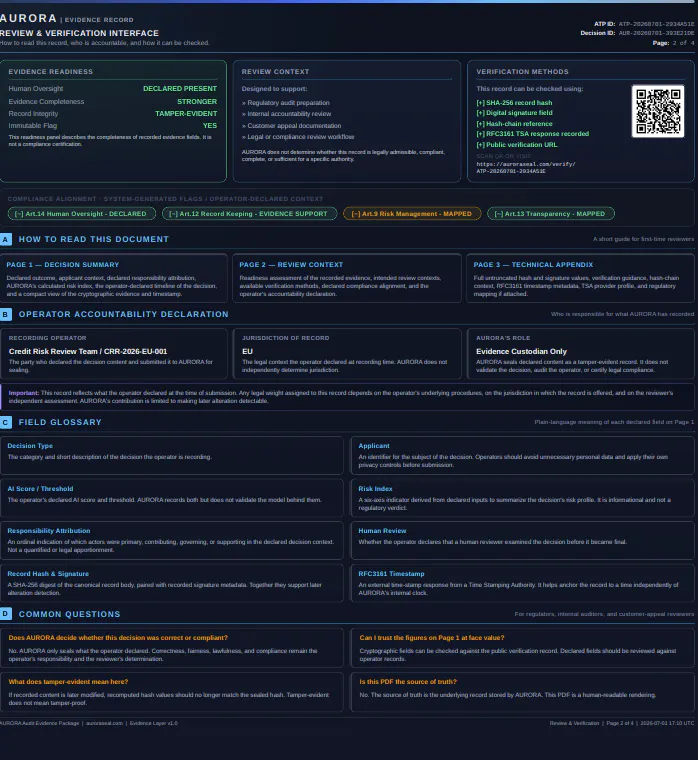Click the '[+] Public verification URL' entry
This screenshot has height=760, width=698.
coord(517,145)
